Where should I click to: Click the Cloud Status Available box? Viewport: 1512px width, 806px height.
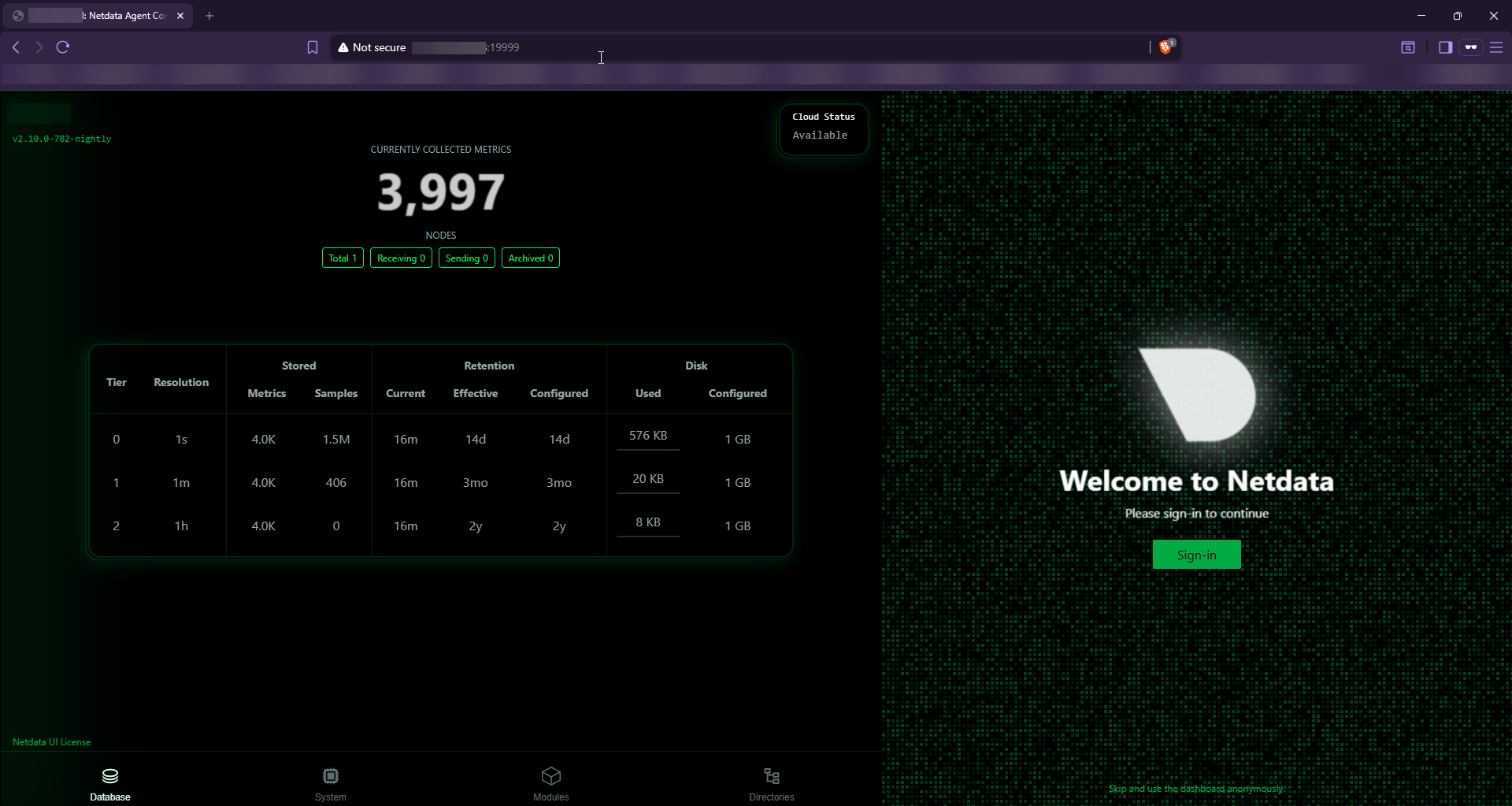(823, 129)
